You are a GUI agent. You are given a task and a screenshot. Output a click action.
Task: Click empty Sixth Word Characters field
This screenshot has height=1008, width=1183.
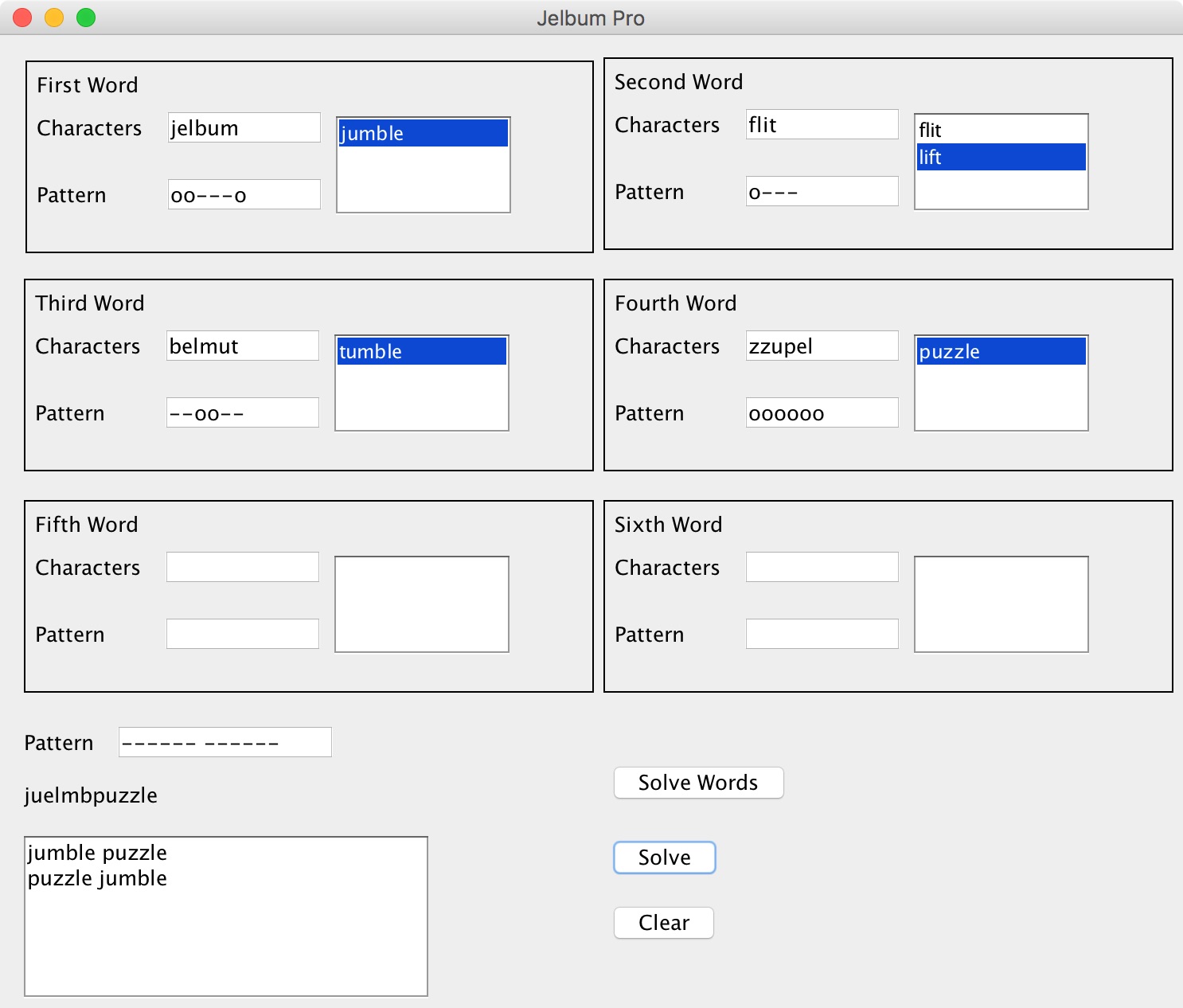point(822,568)
